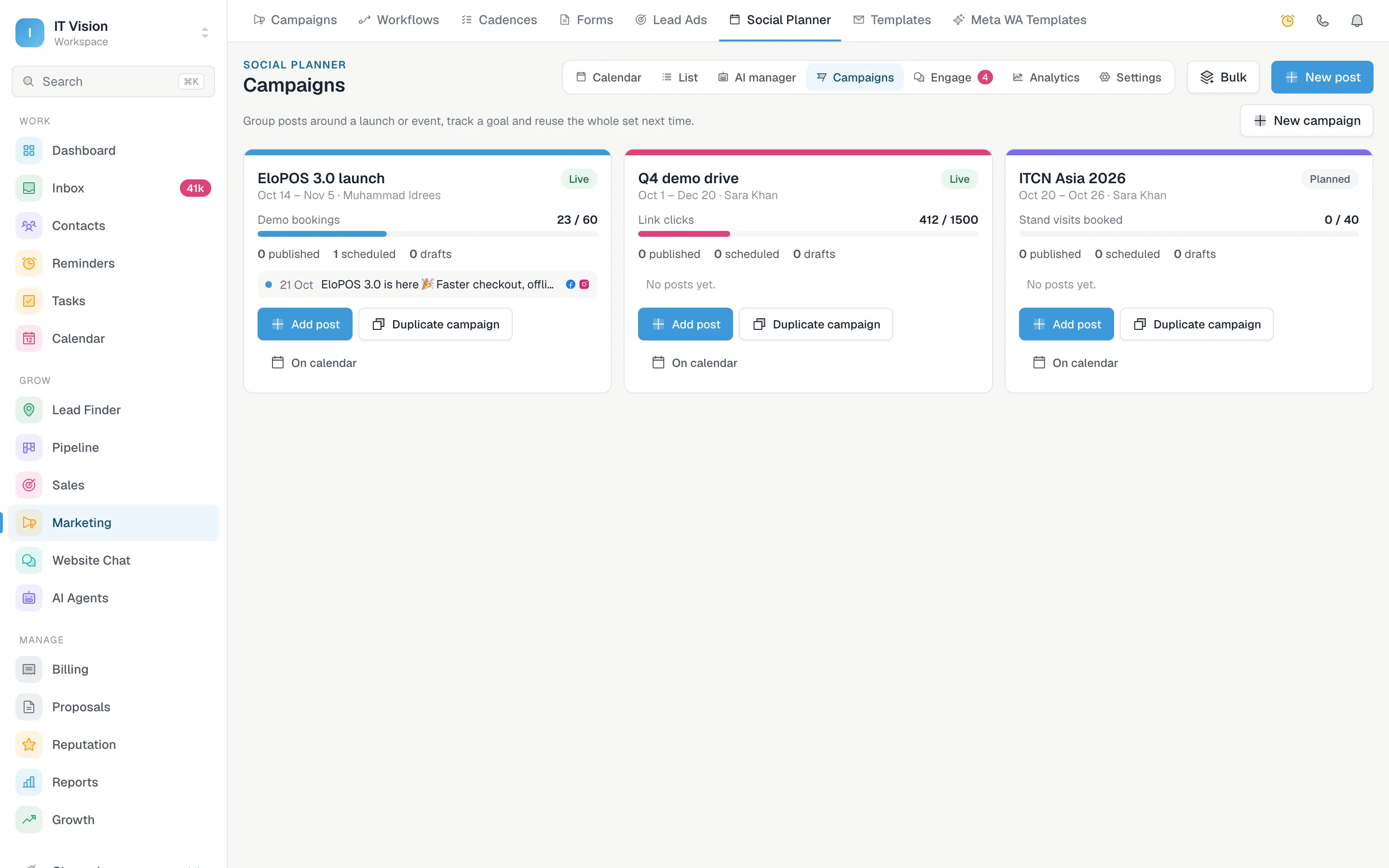Click the Inbox 41k badge

(195, 188)
